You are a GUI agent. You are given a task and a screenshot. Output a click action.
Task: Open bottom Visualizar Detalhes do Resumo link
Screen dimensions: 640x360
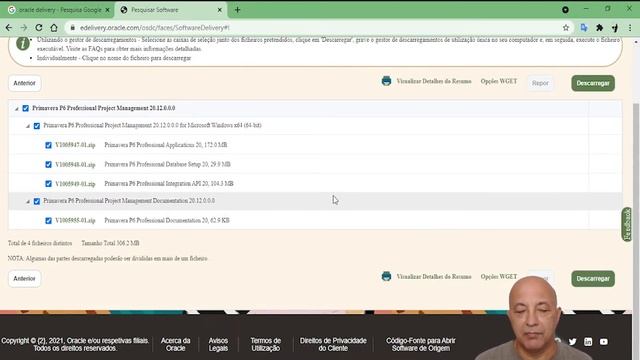click(434, 277)
